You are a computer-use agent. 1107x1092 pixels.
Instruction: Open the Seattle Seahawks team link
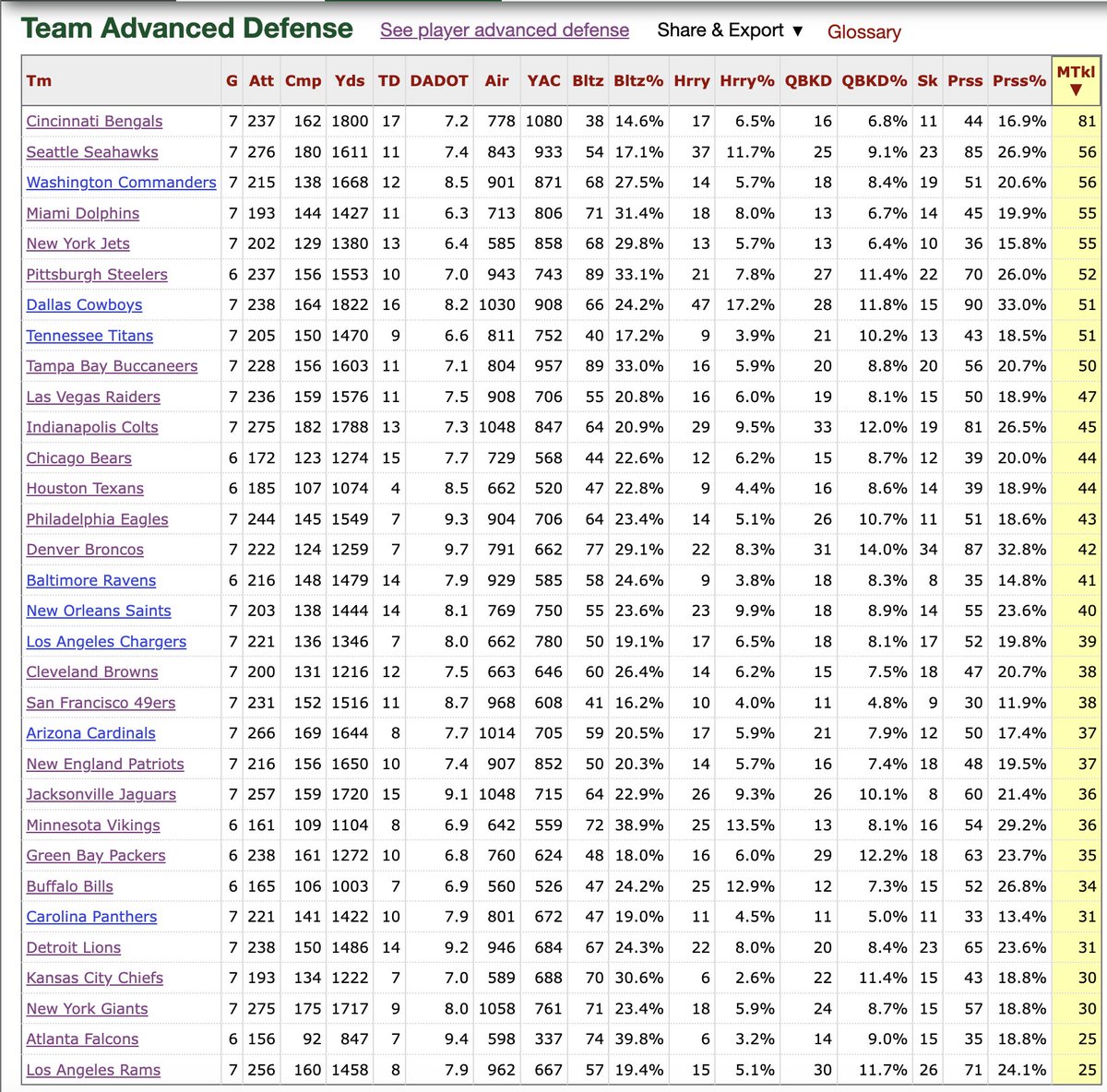(x=92, y=152)
